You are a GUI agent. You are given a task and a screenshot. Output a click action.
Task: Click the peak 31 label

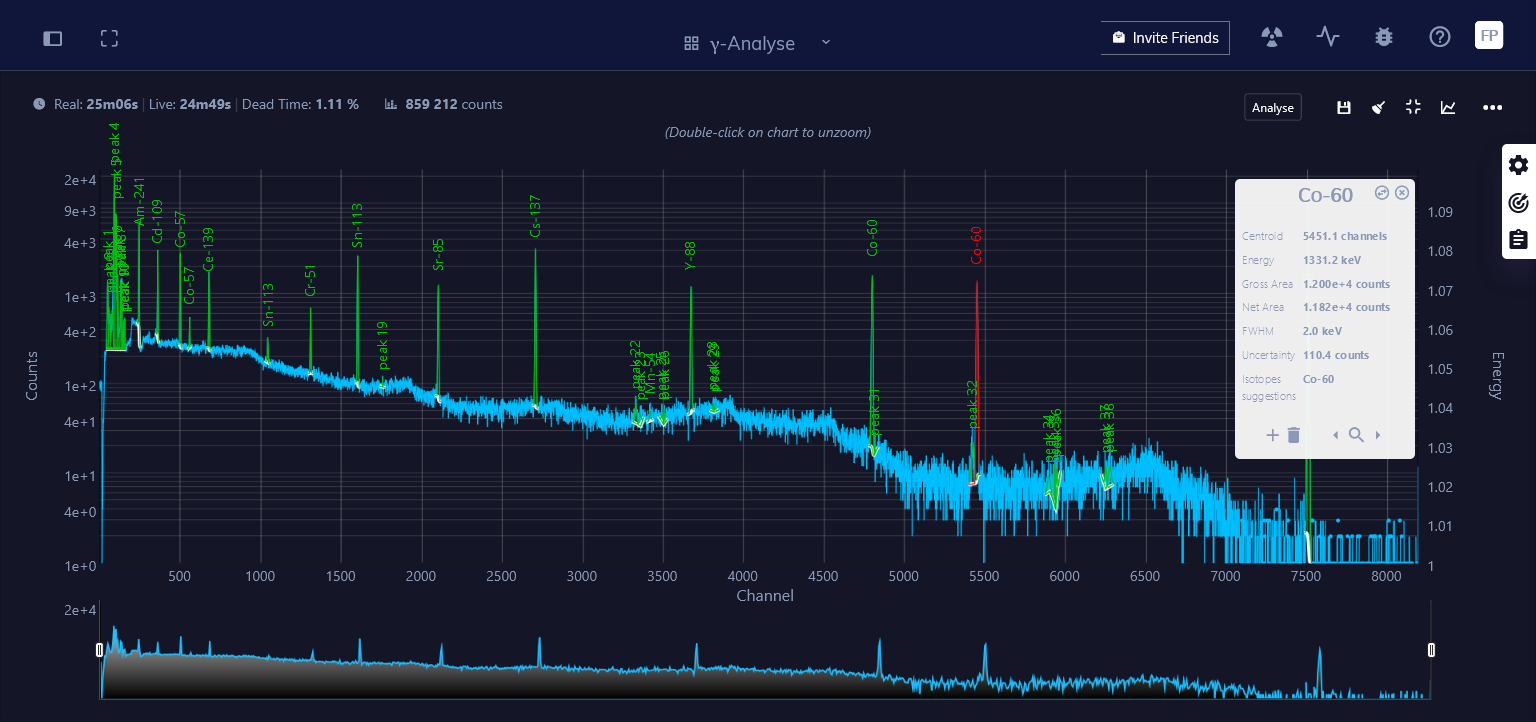(875, 412)
